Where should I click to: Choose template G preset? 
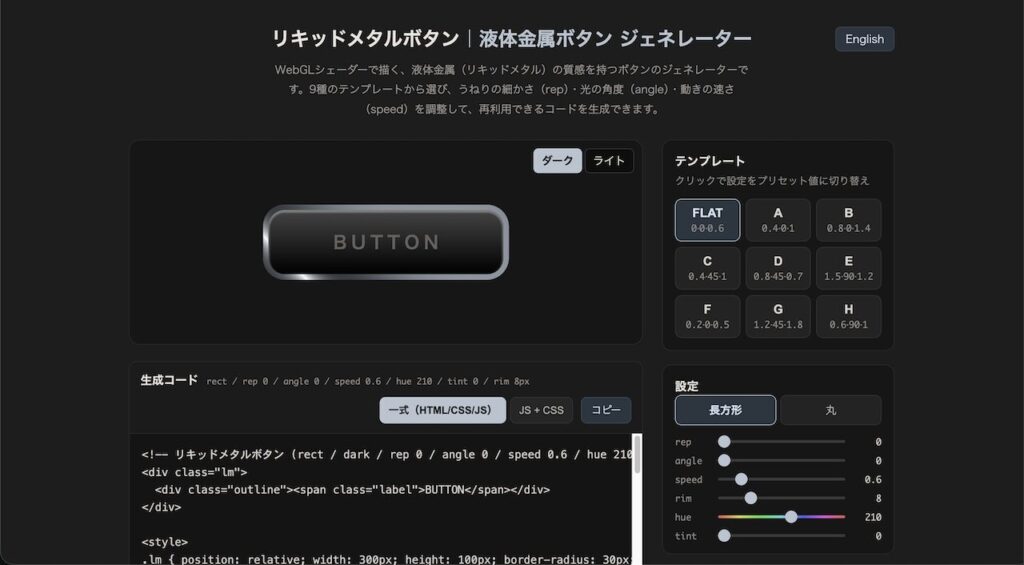click(778, 317)
